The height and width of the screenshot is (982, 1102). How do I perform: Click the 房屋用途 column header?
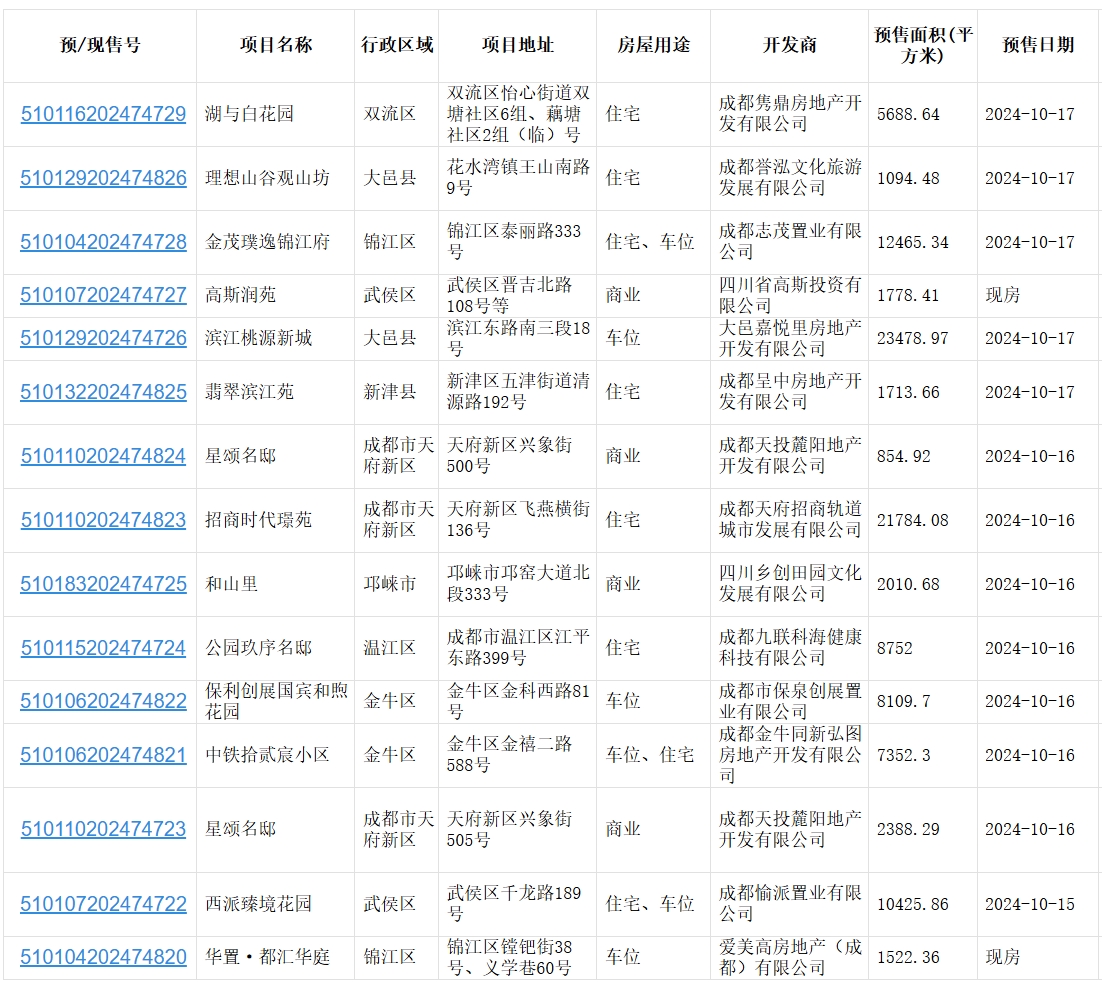[x=654, y=45]
